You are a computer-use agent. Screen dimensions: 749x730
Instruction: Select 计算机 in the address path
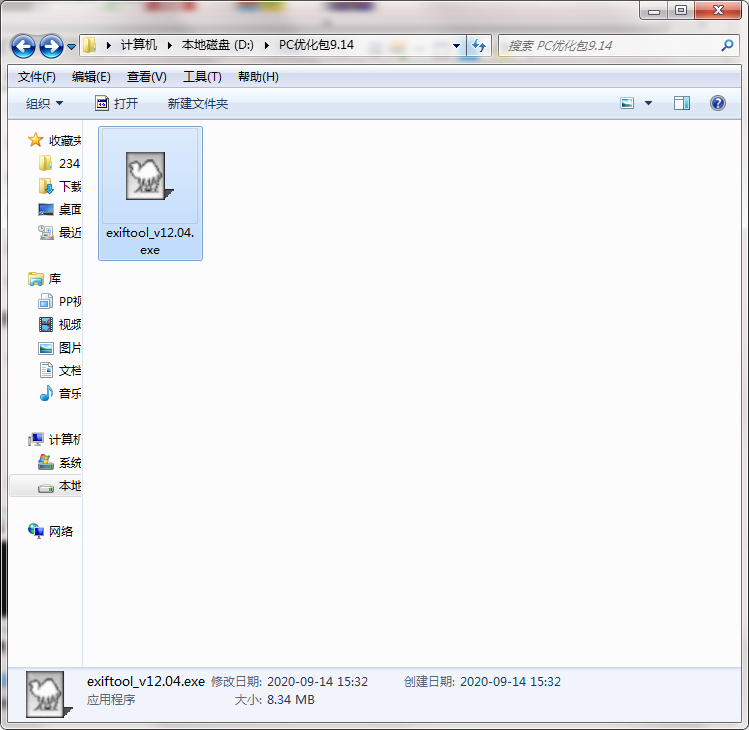139,45
